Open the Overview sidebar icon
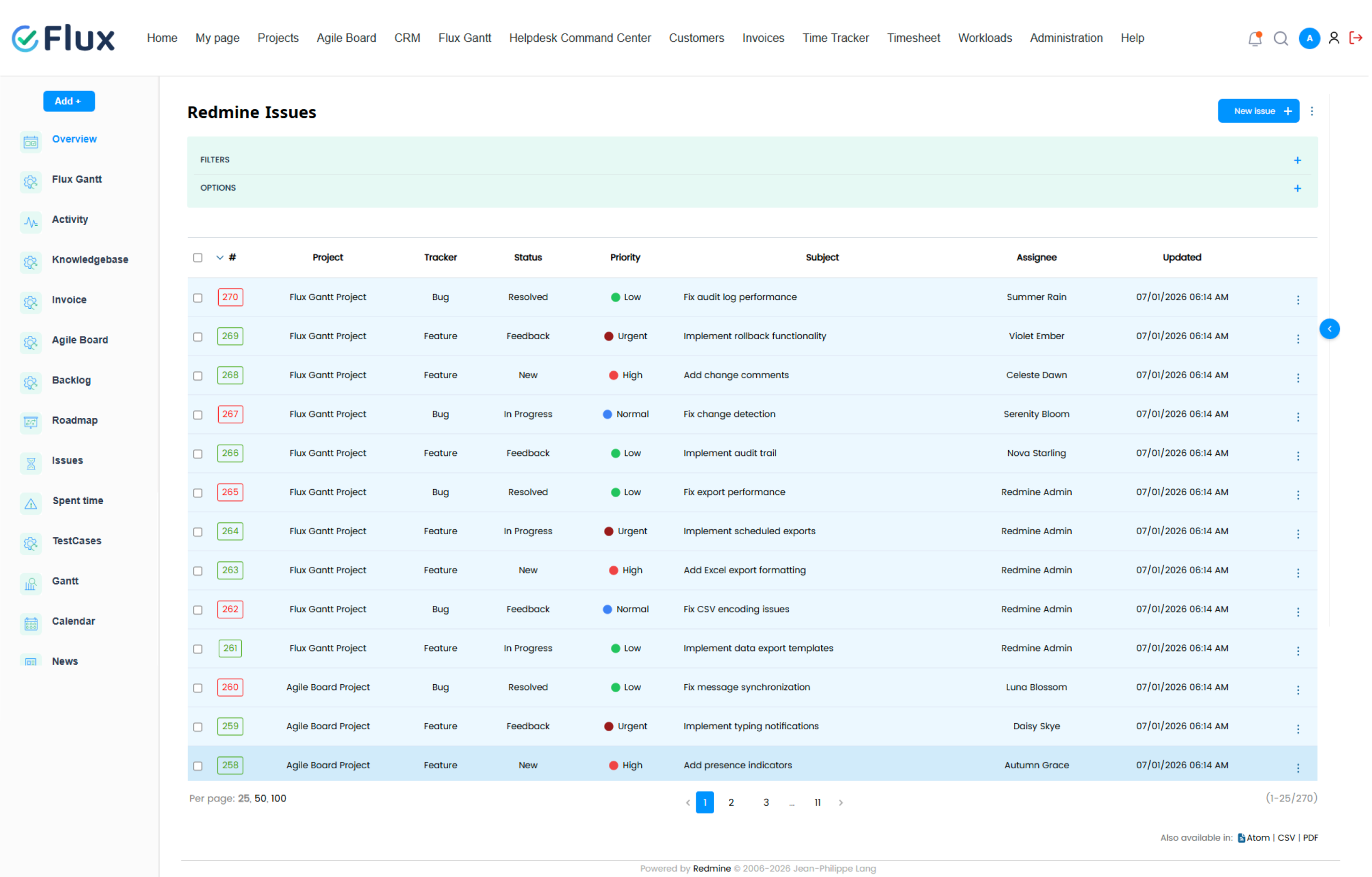 (x=31, y=142)
